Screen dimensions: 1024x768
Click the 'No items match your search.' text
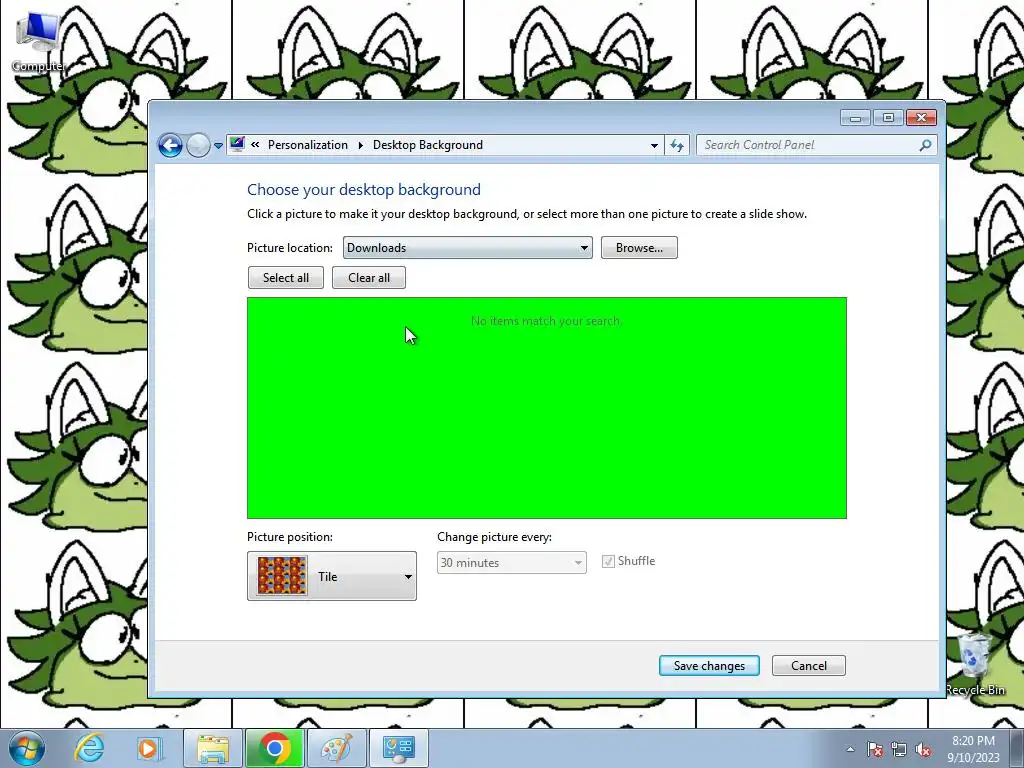(547, 321)
